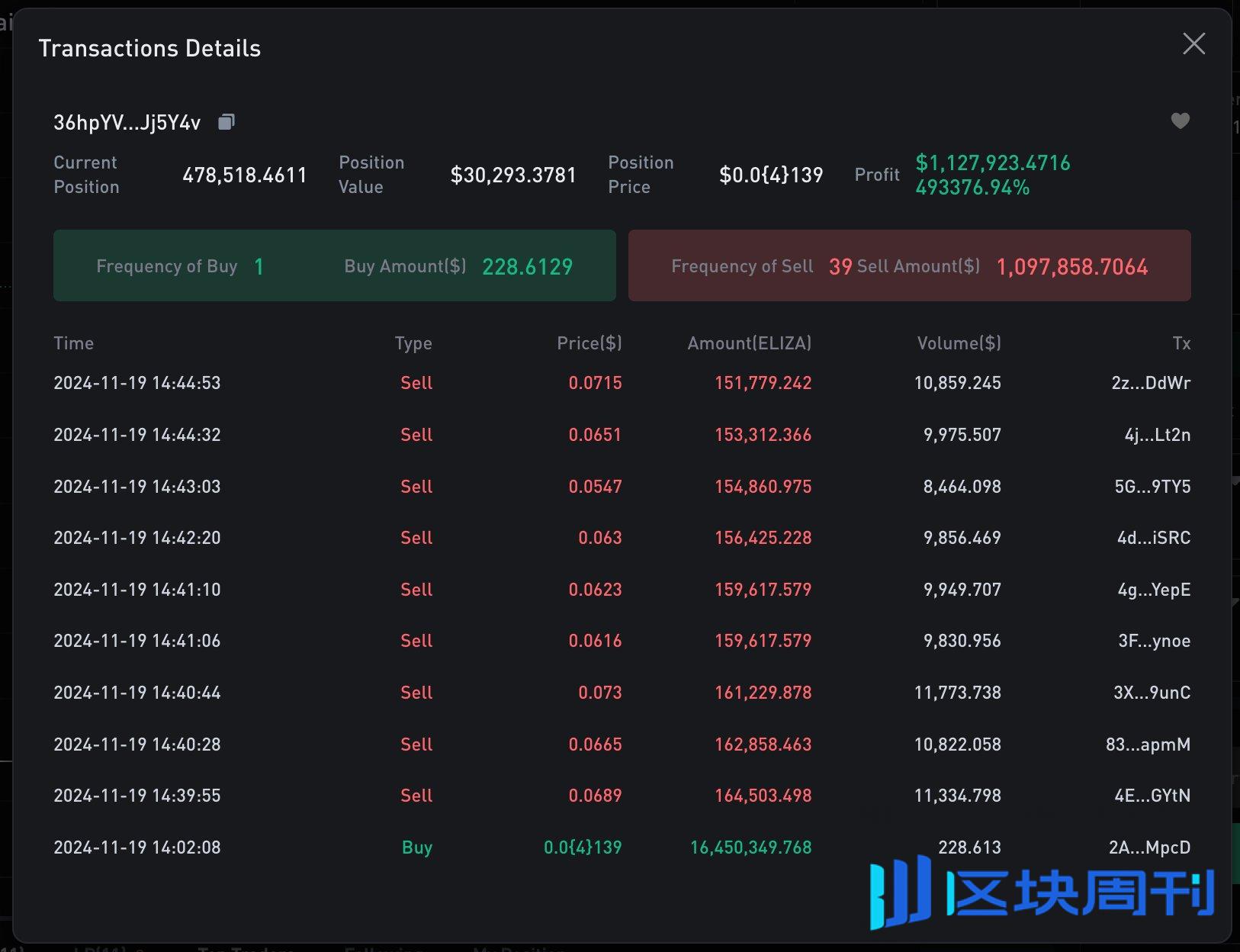
Task: Click the timestamp 2024-11-19 14:44:53
Action: point(137,383)
